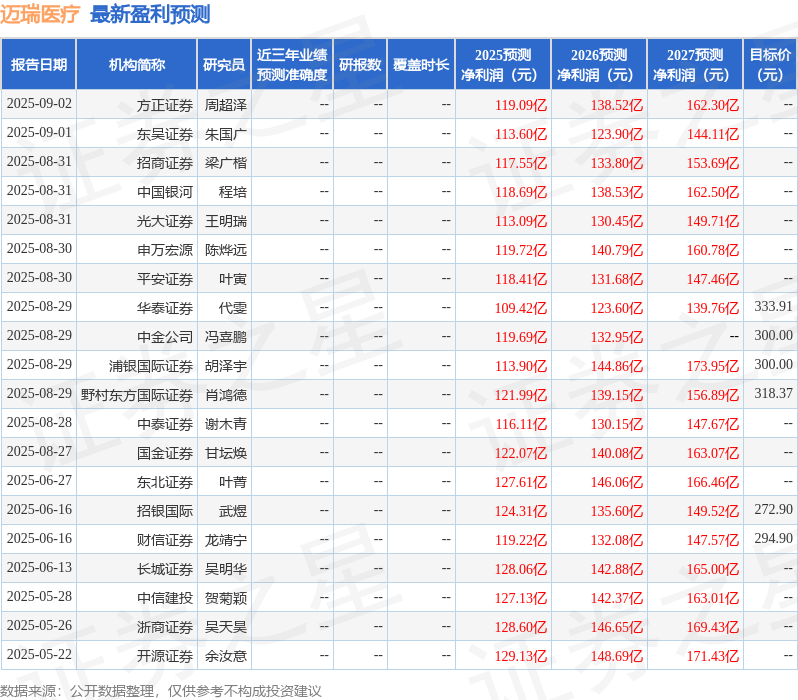This screenshot has width=798, height=700.
Task: Click the institution 华泰证券
Action: (165, 309)
